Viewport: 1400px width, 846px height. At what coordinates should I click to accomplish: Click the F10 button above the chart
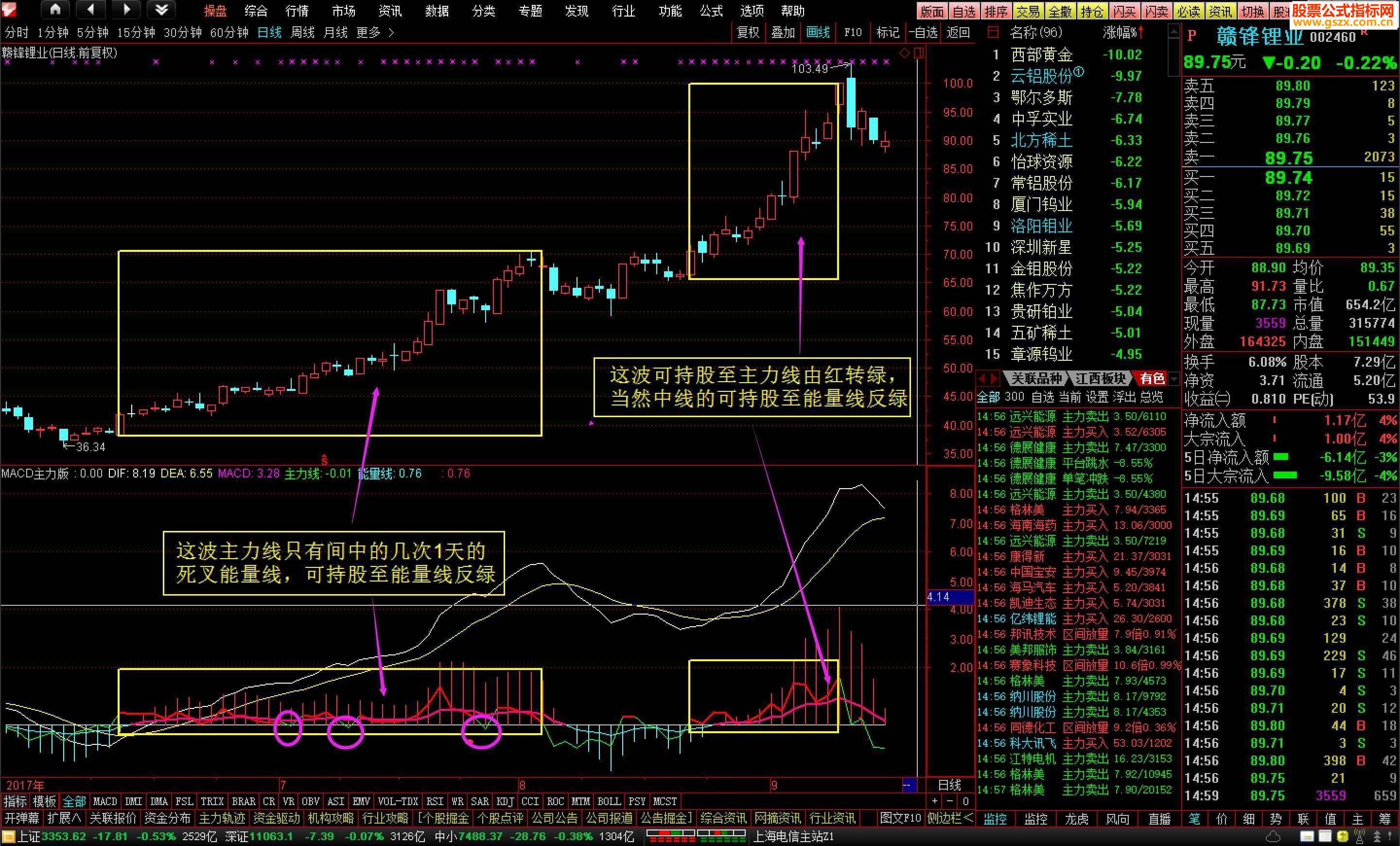click(852, 33)
